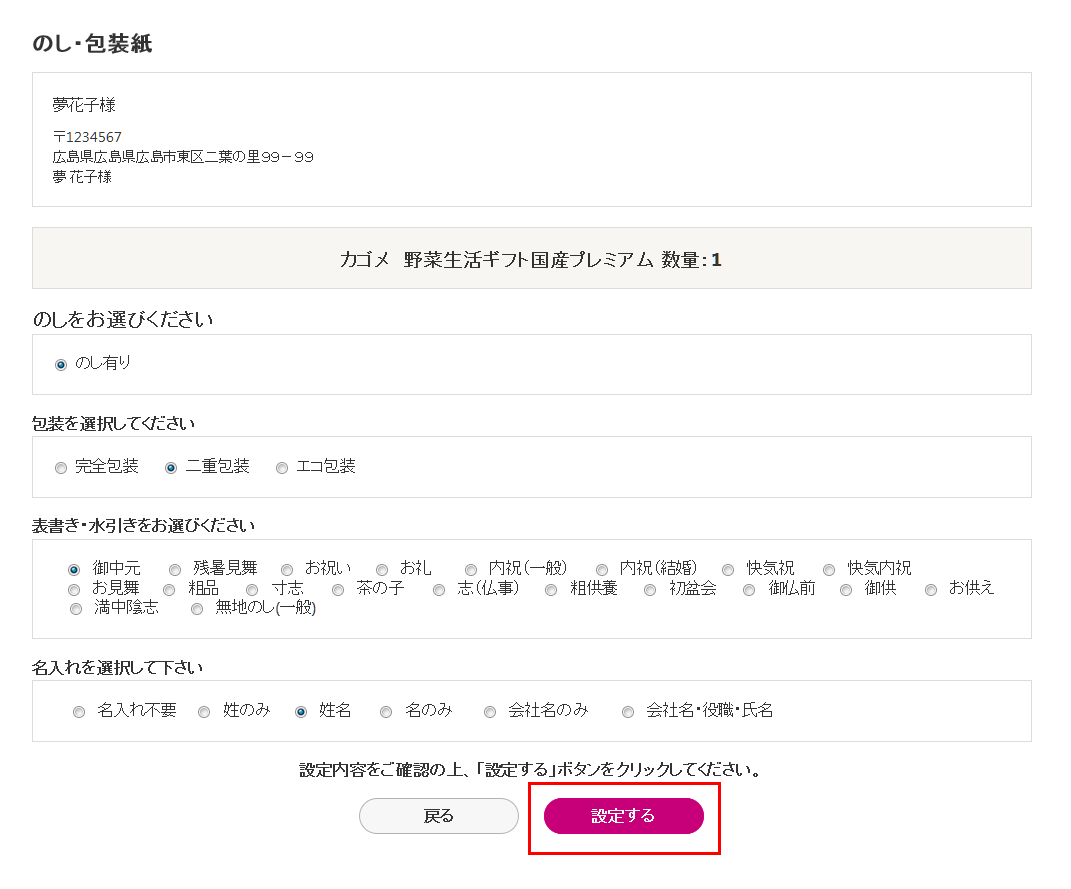Select 初盆会 inscription option
1071x889 pixels.
click(650, 590)
